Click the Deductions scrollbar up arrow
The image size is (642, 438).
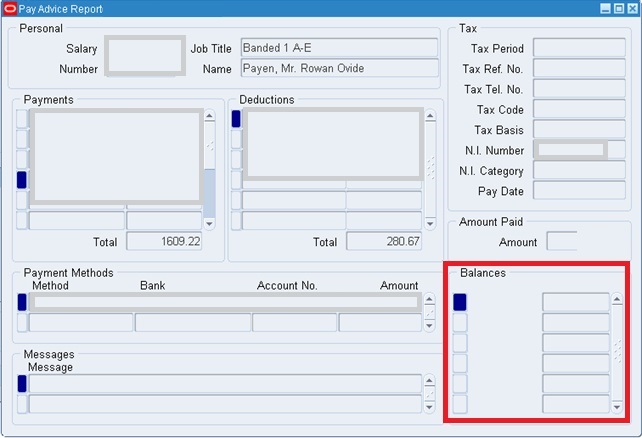[430, 116]
